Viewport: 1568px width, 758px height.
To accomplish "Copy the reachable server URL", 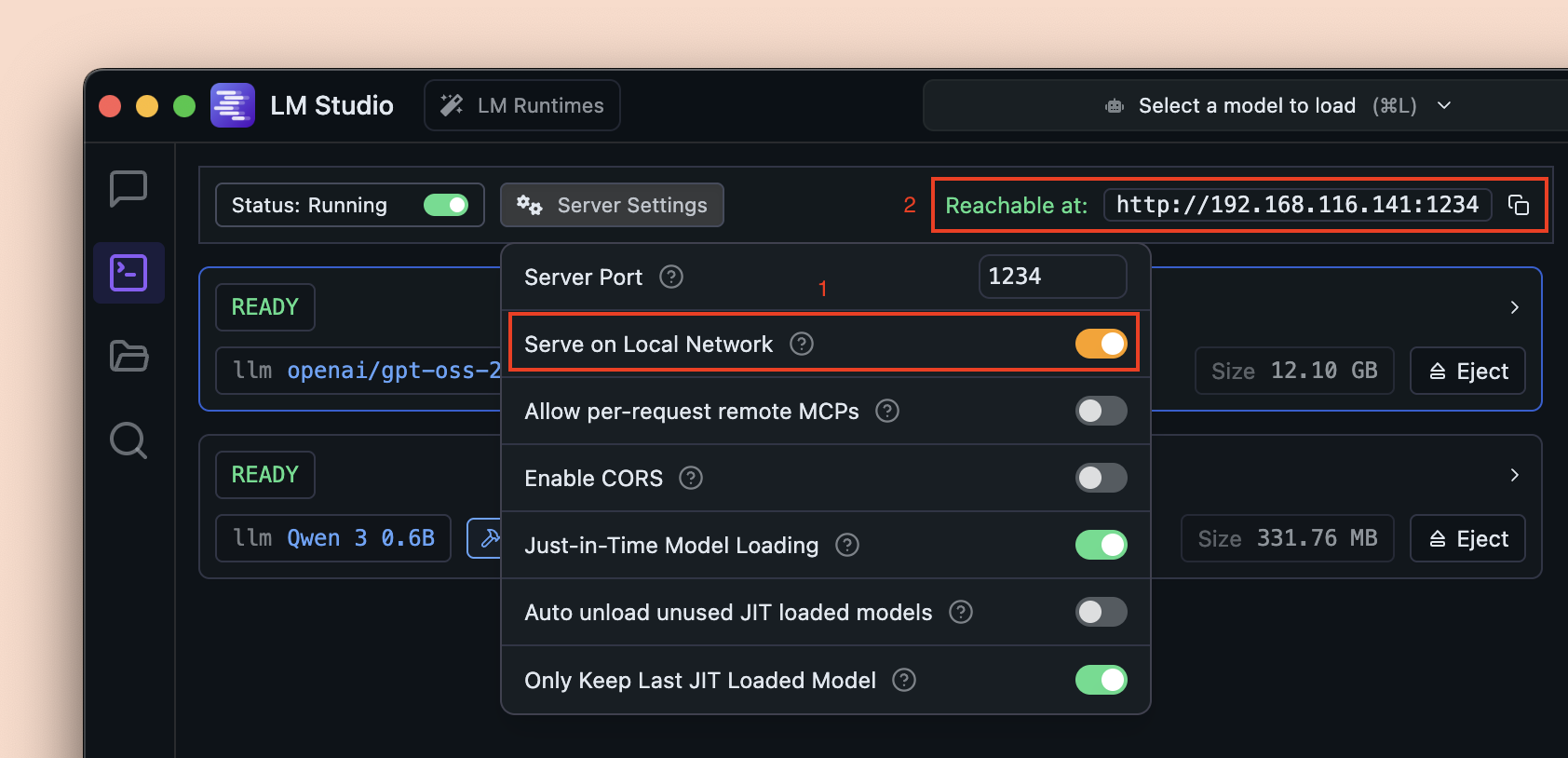I will coord(1519,205).
